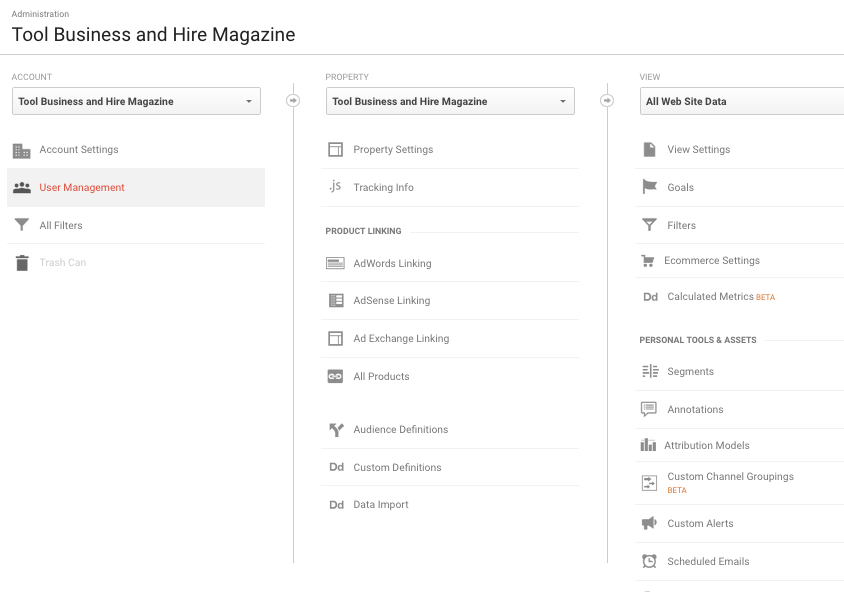Open Attribution Models

tap(707, 445)
